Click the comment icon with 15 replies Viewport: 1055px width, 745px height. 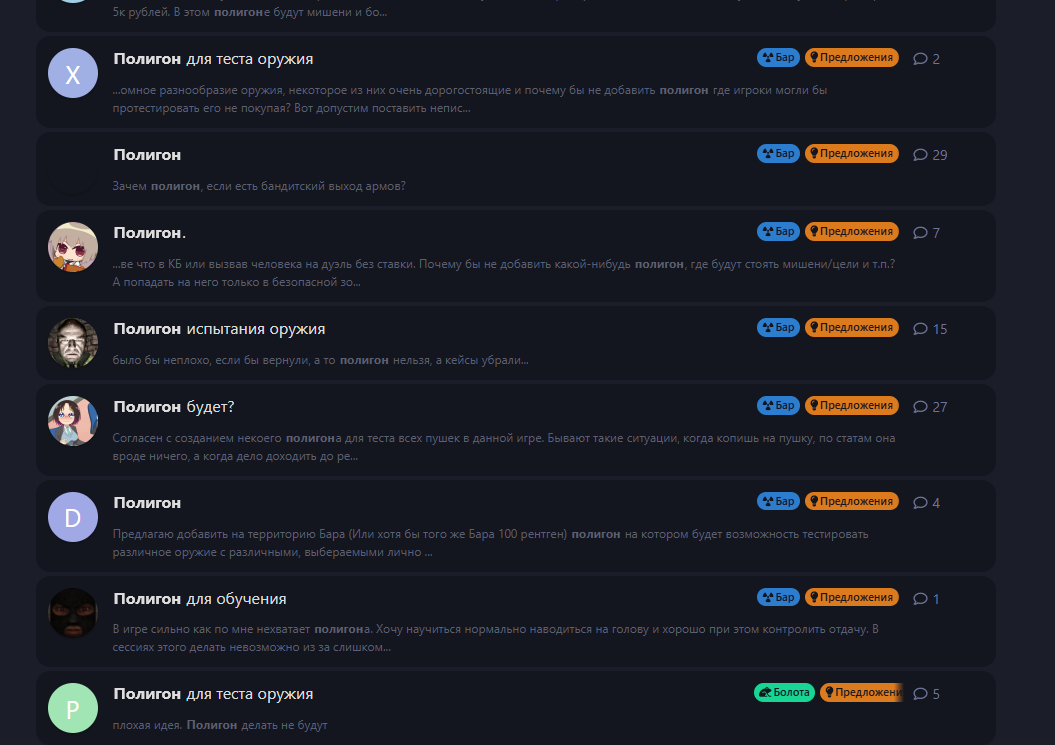pyautogui.click(x=920, y=328)
